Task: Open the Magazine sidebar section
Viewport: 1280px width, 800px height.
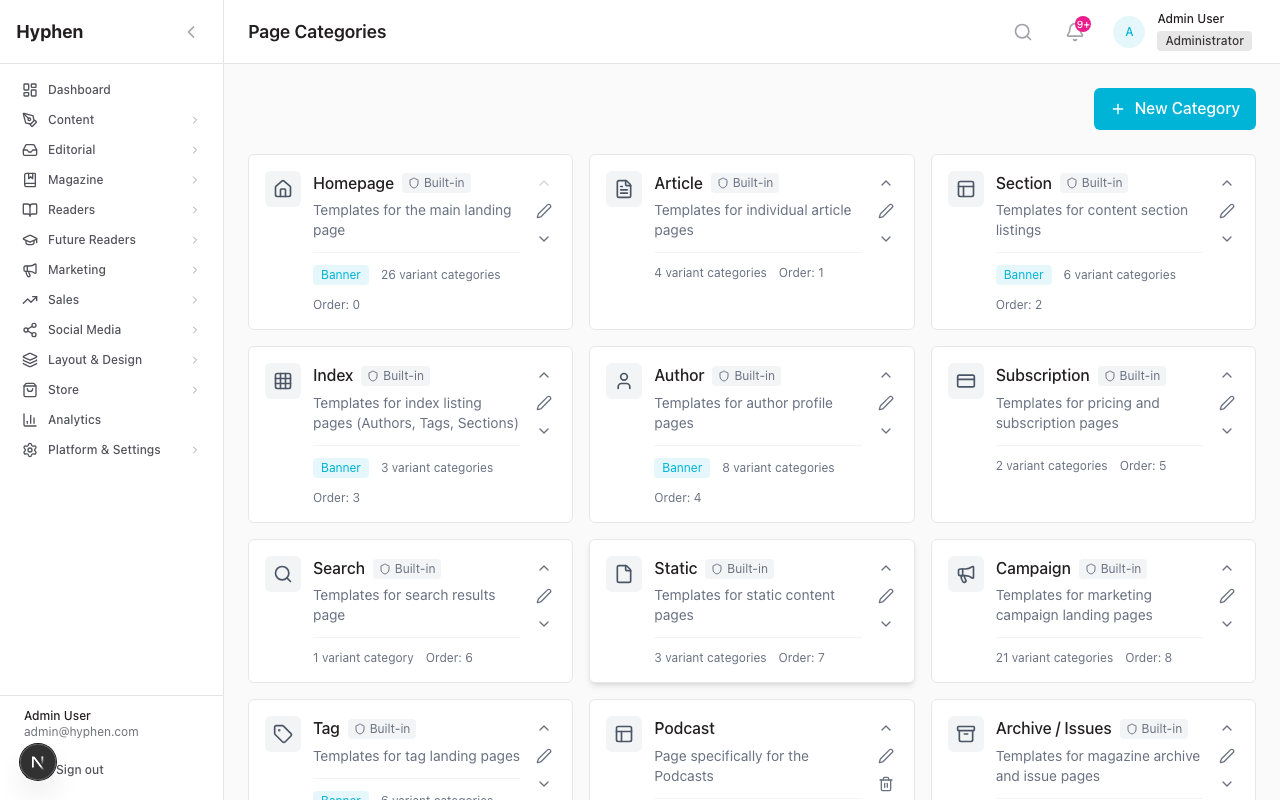Action: [x=75, y=179]
